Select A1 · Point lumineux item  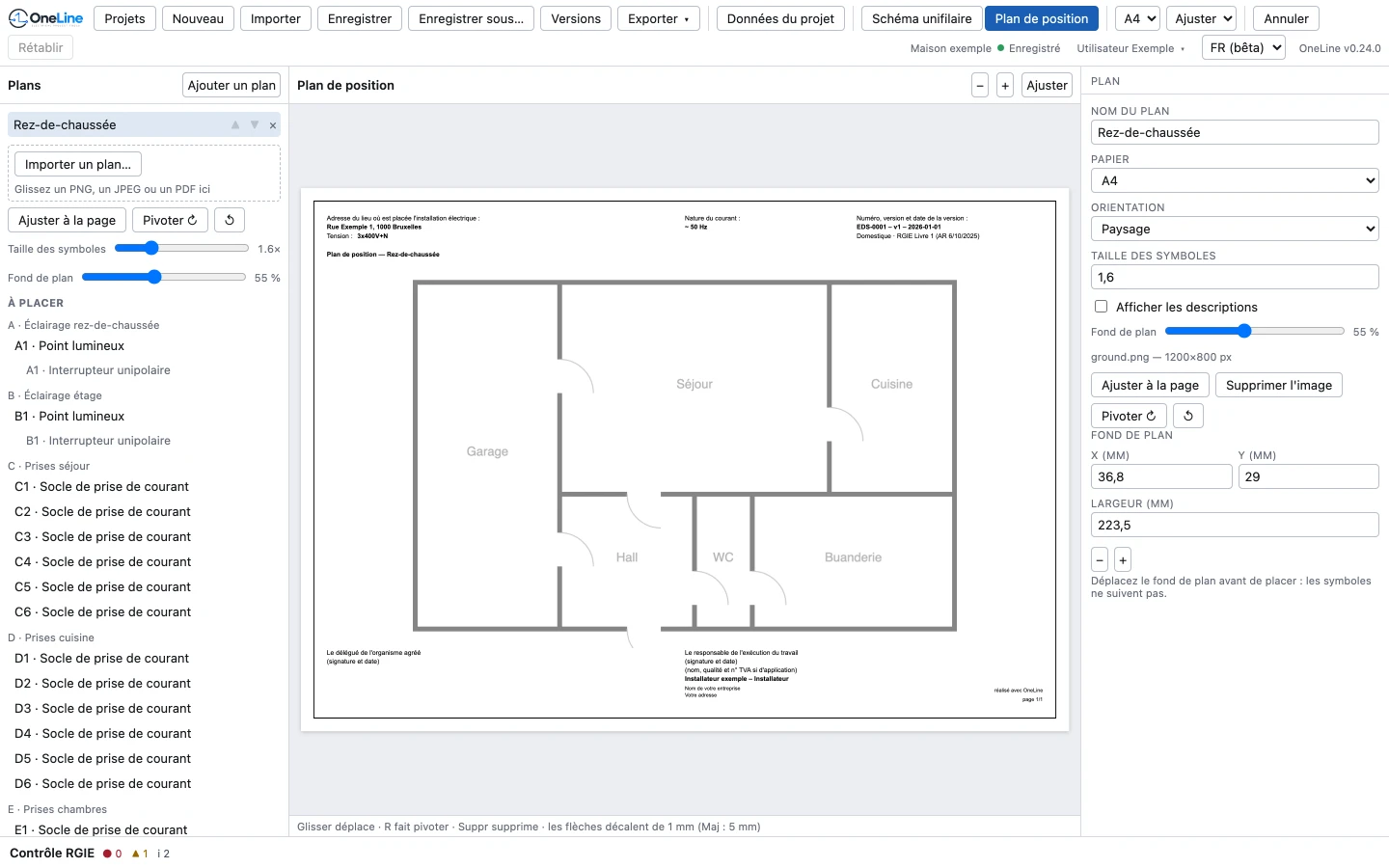145,346
